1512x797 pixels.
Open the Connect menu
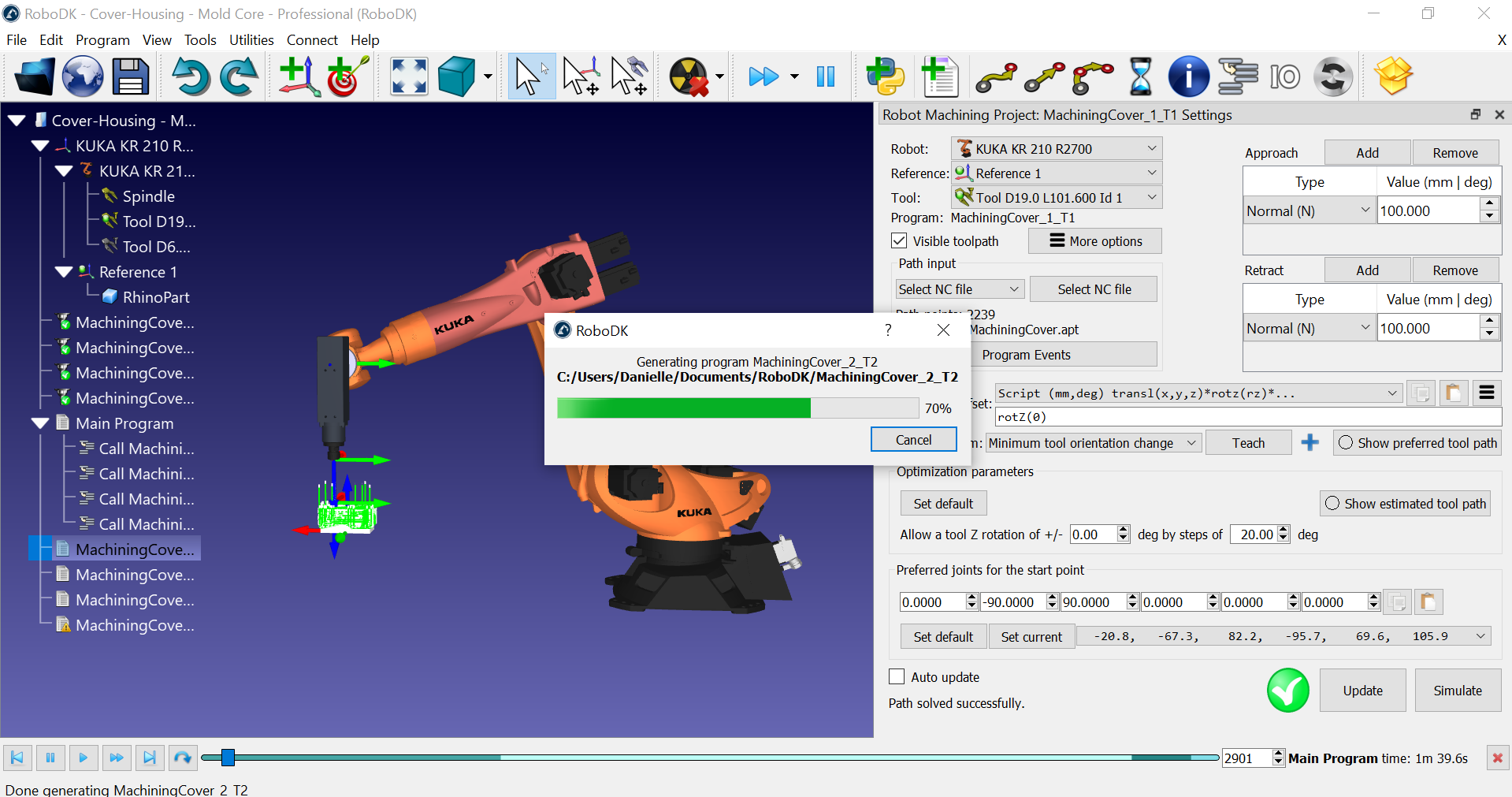click(x=312, y=39)
